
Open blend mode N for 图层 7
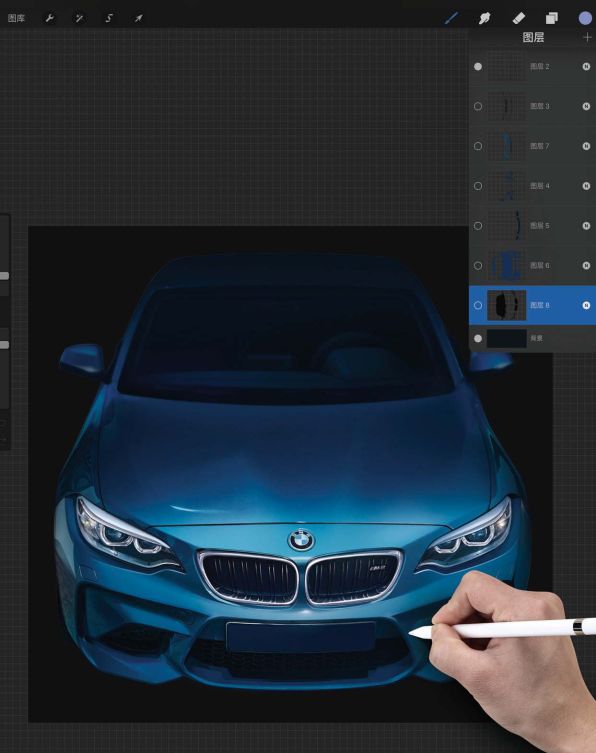[x=586, y=146]
